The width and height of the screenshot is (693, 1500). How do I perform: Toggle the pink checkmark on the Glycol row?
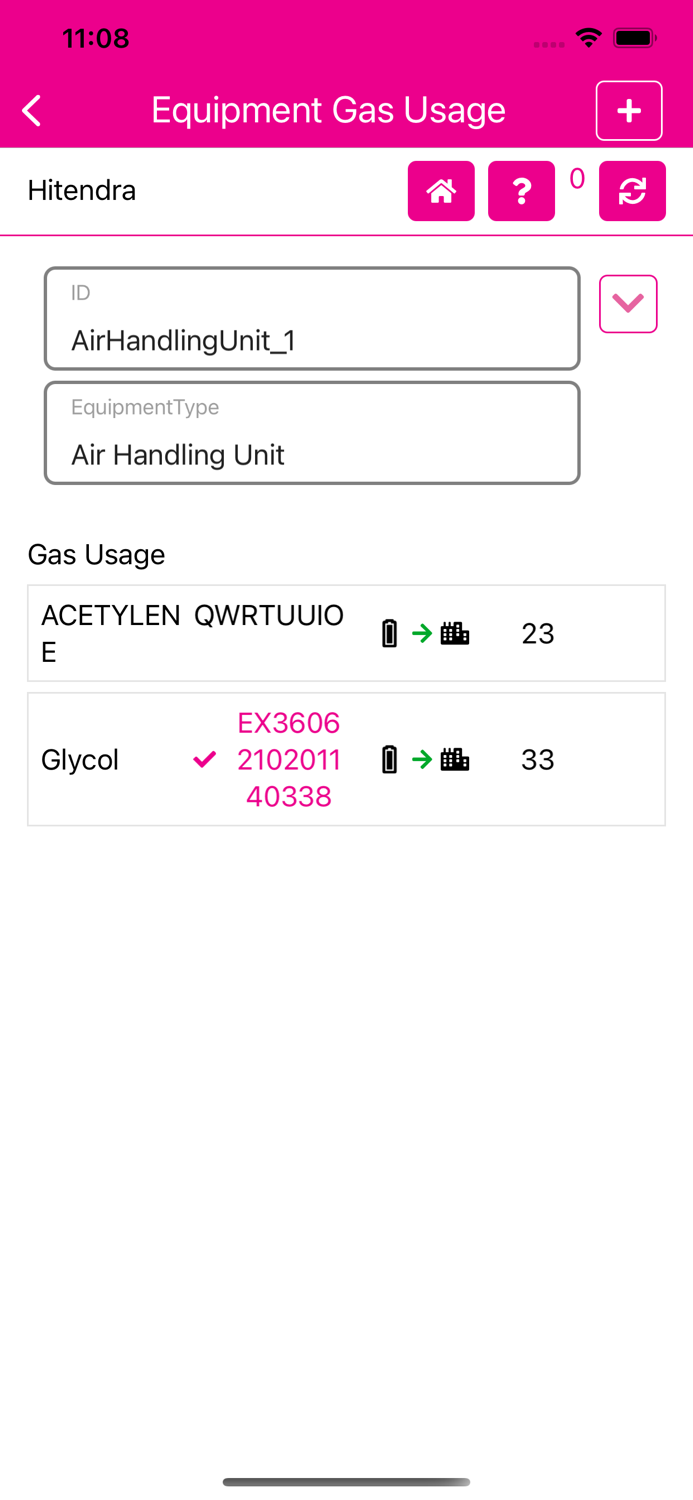coord(204,759)
